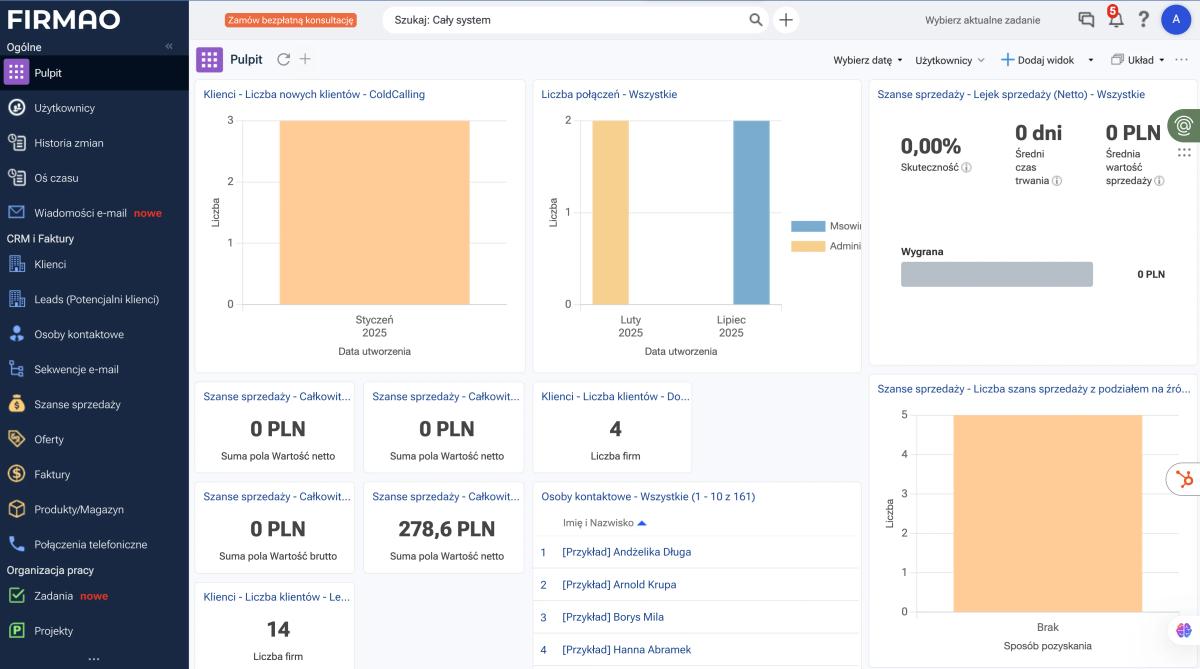Refresh the Pulpit dashboard
Viewport: 1200px width, 669px height.
(x=283, y=59)
